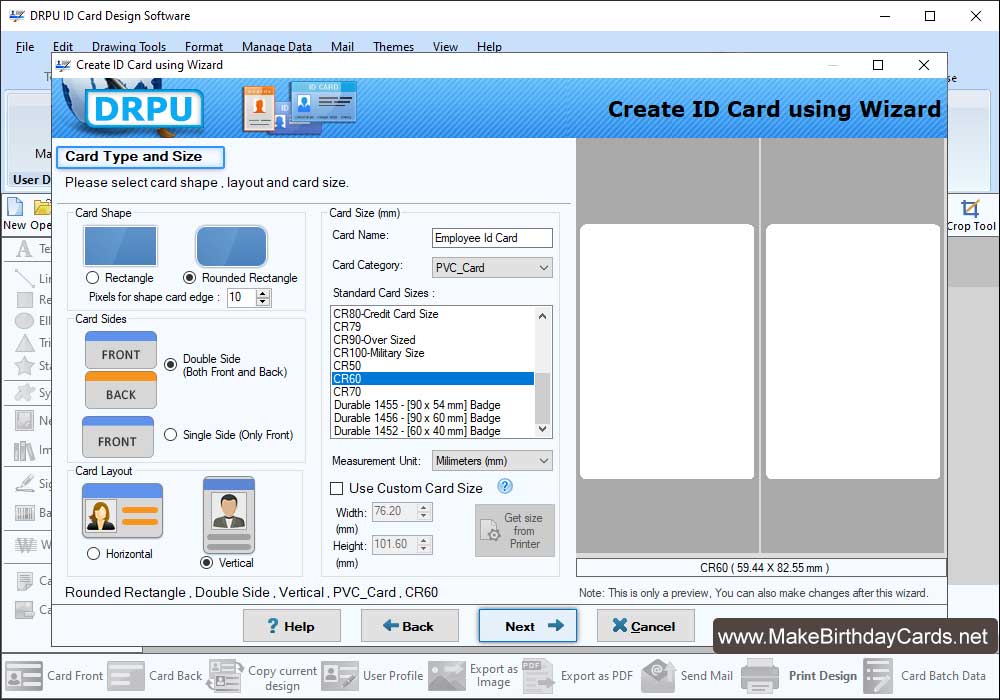Select the Barcode tool in left sidebar
The image size is (1000, 700).
(x=25, y=513)
